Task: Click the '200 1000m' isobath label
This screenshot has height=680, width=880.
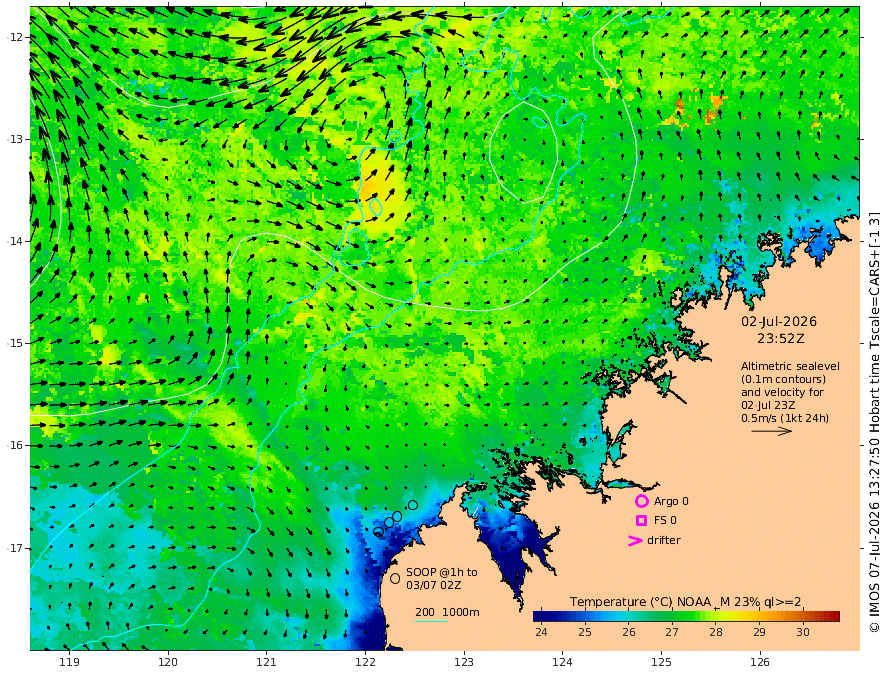Action: (x=447, y=612)
